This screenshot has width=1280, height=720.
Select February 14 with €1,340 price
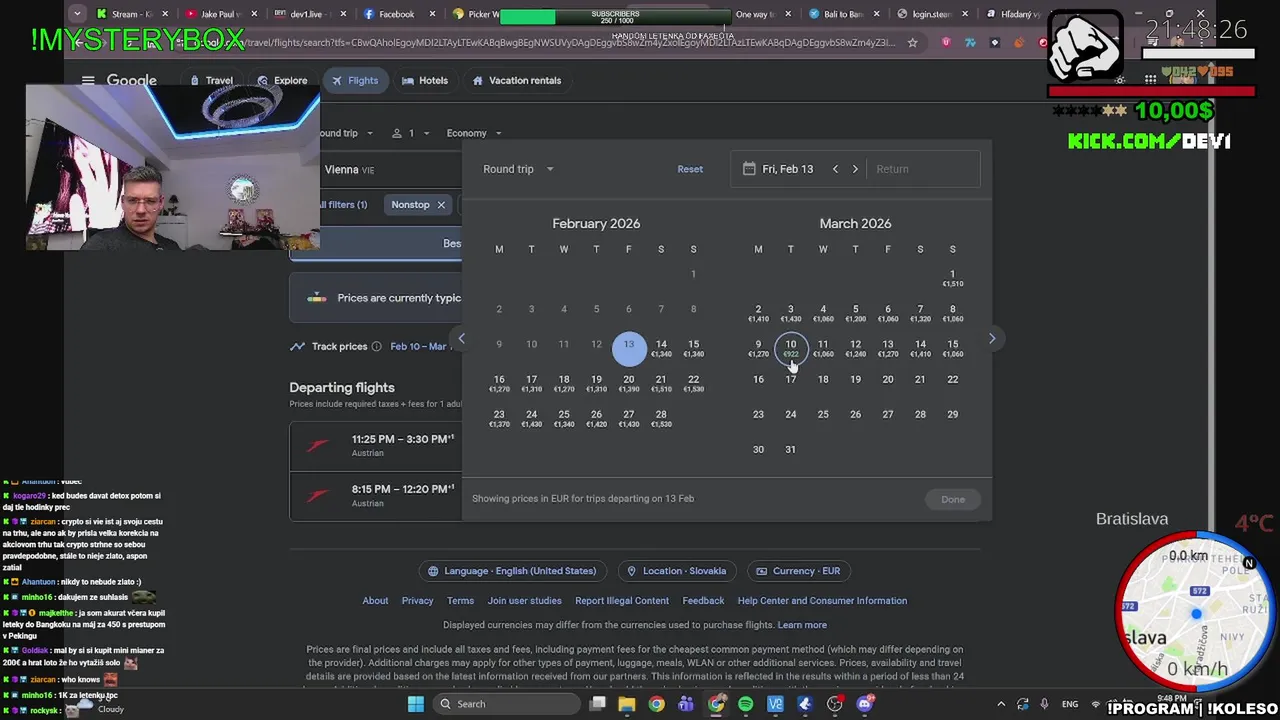(661, 348)
